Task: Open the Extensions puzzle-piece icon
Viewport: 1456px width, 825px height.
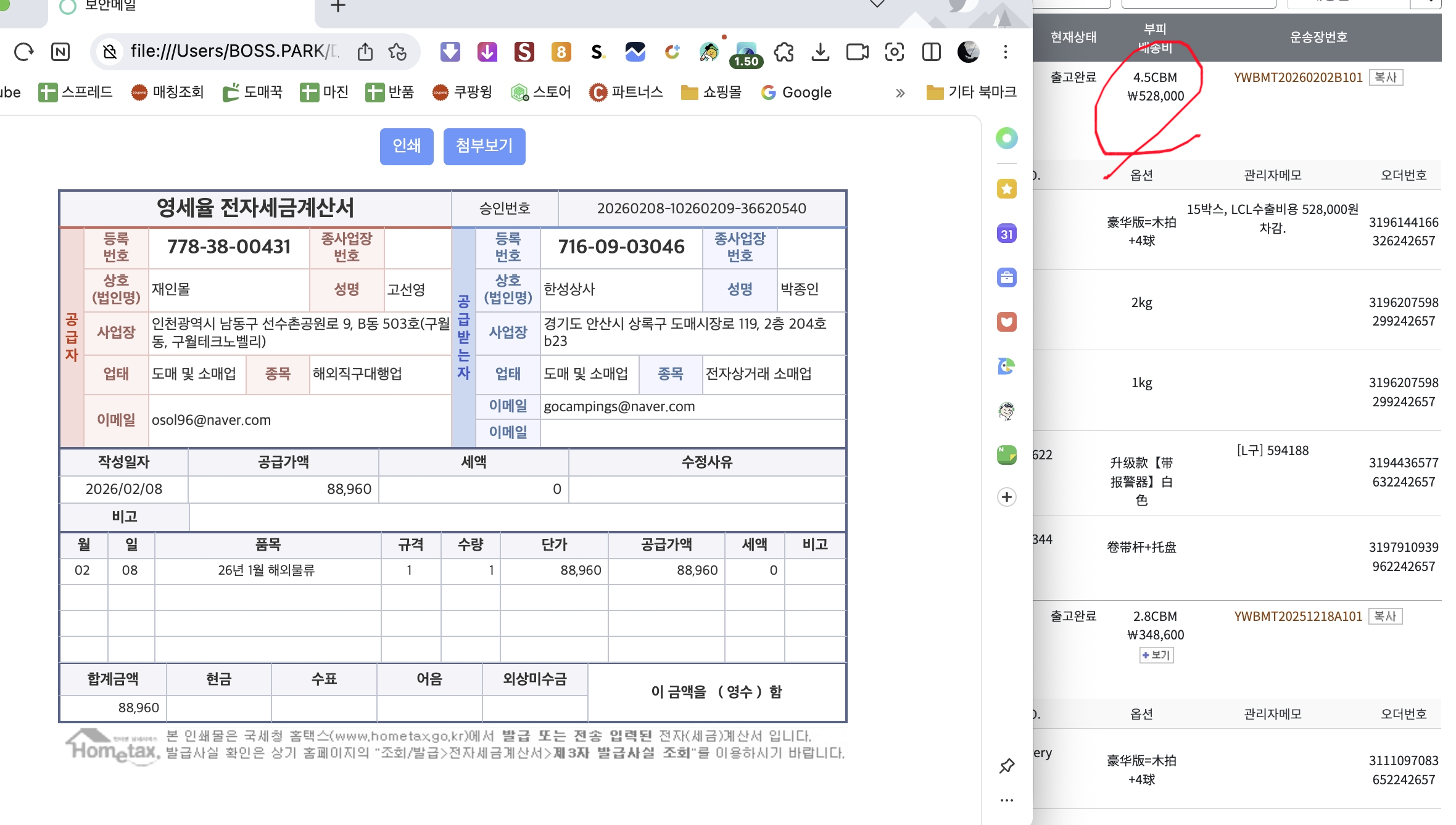Action: pyautogui.click(x=784, y=52)
